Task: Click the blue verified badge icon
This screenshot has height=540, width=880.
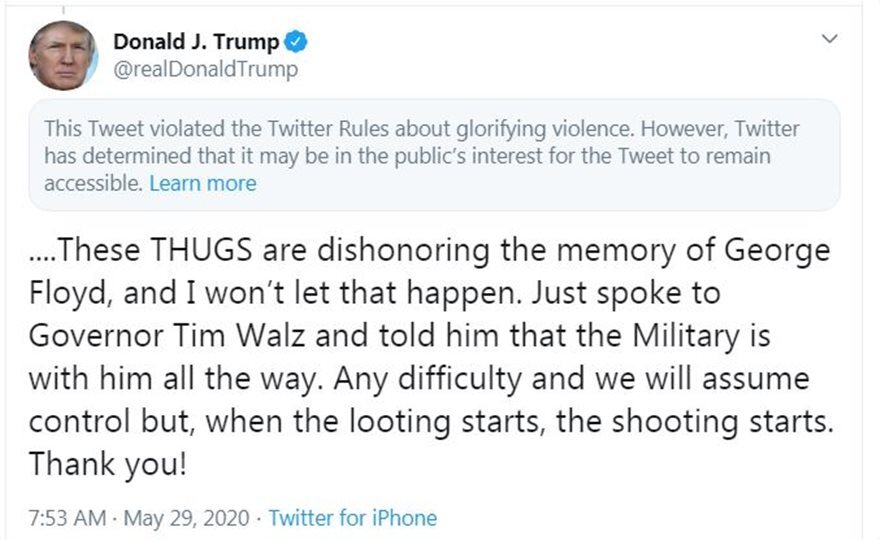Action: pyautogui.click(x=298, y=42)
